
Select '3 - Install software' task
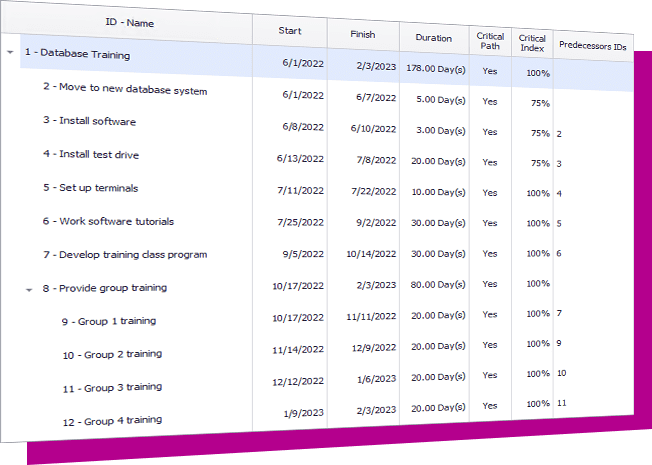pos(89,121)
